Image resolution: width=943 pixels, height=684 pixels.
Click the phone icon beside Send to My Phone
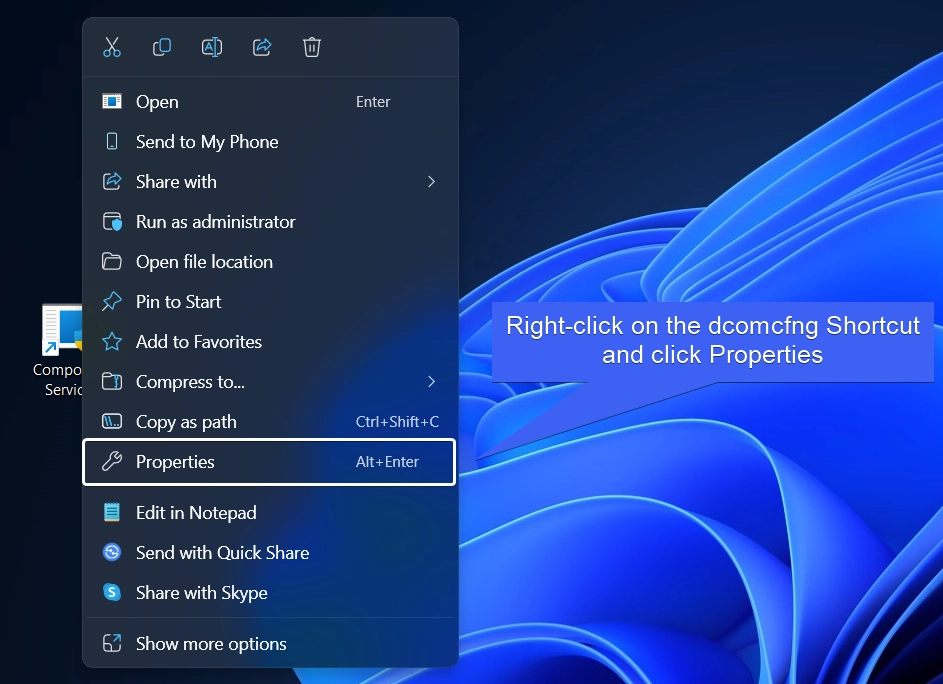point(112,141)
